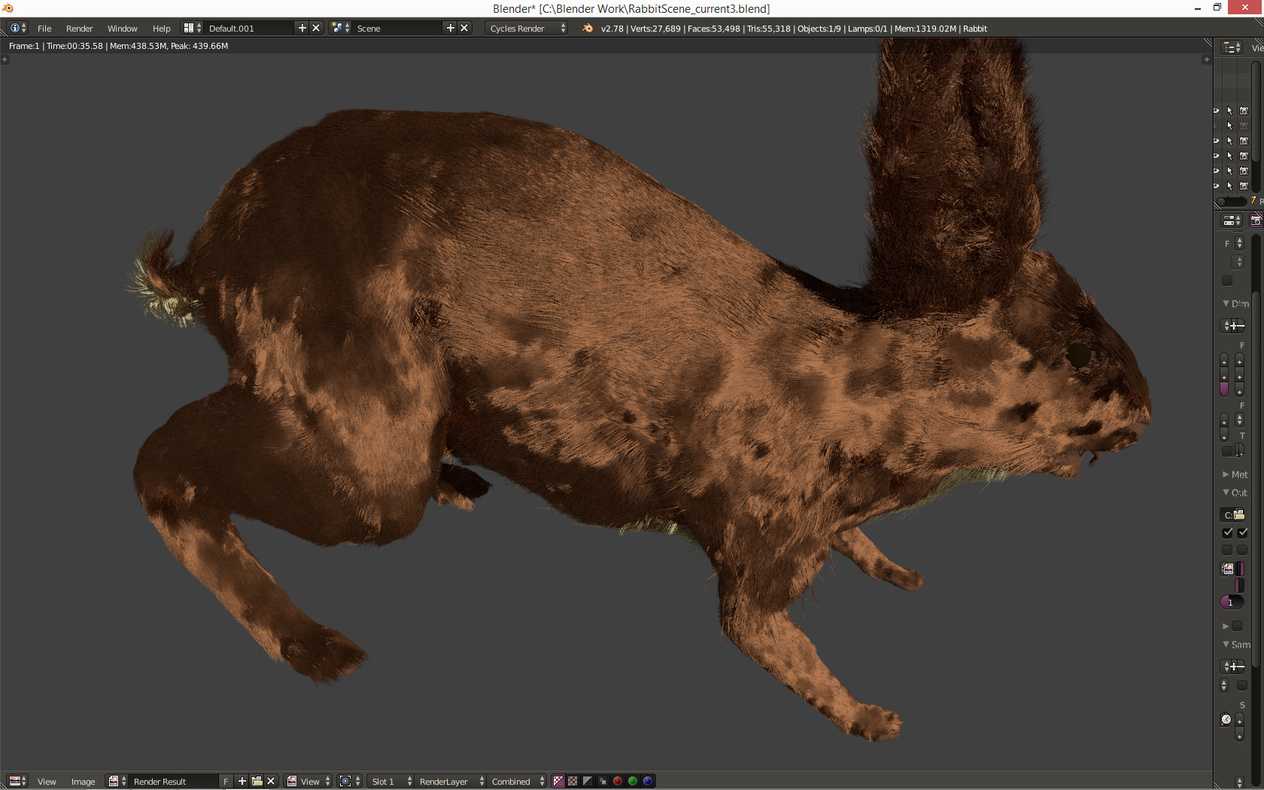Viewport: 1264px width, 790px height.
Task: Open the Cycles Render engine dropdown
Action: point(527,28)
